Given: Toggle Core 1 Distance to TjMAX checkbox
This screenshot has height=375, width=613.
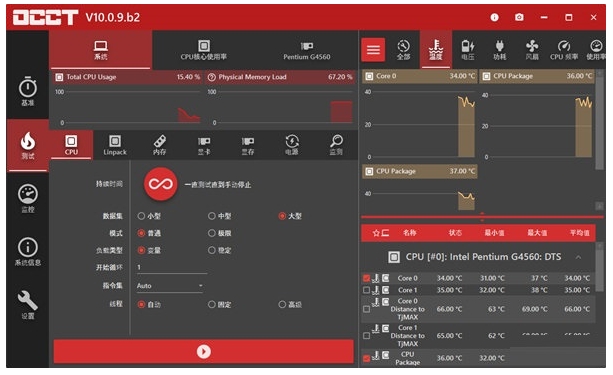Looking at the screenshot, I should click(366, 336).
